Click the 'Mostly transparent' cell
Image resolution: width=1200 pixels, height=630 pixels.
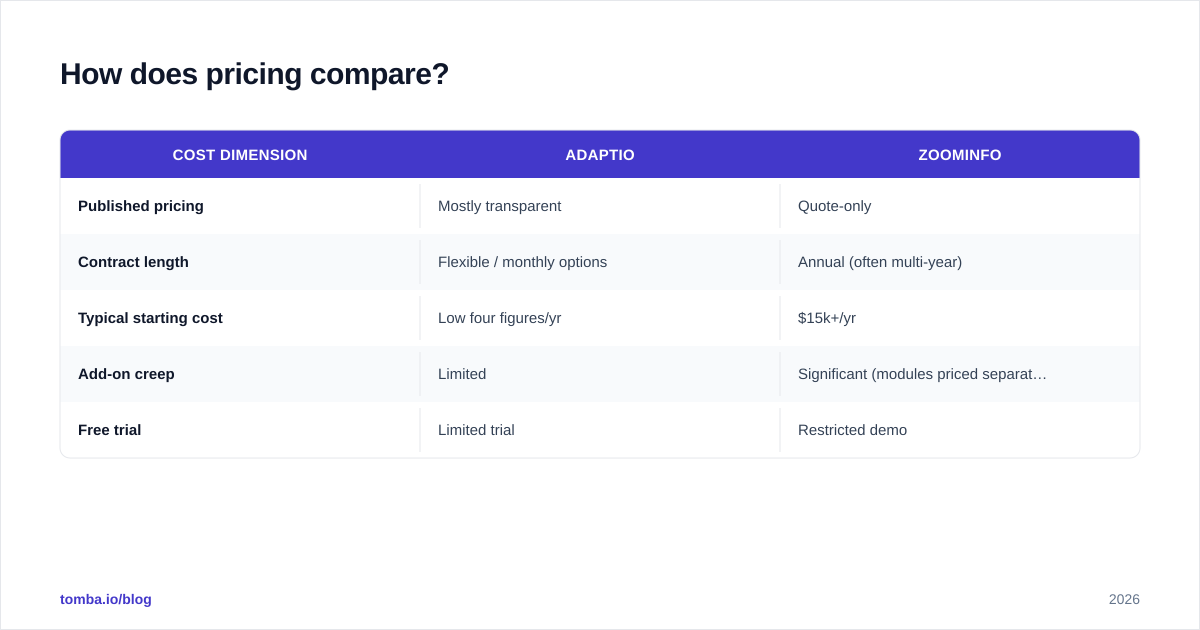(500, 206)
